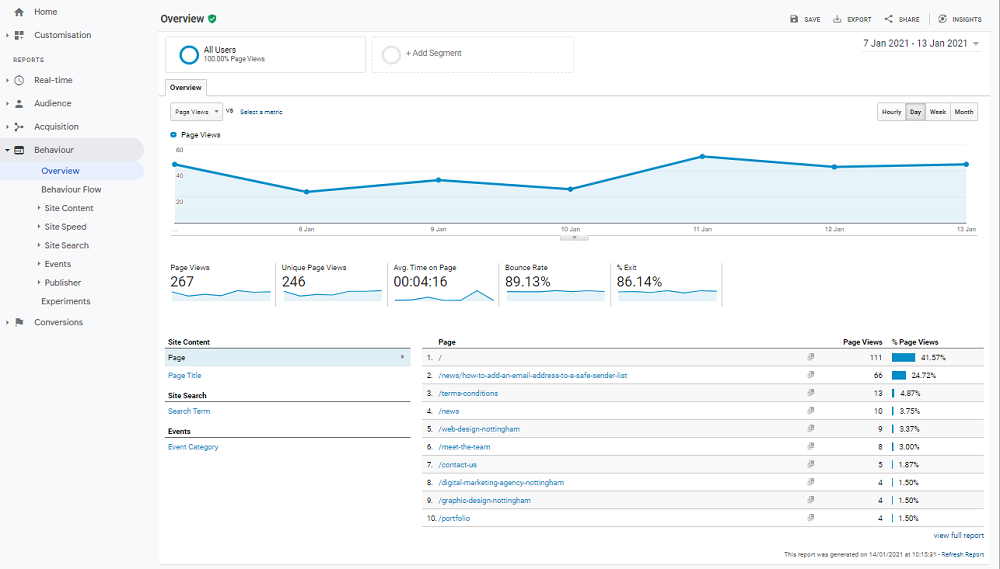Click the Acquisition branching icon

(x=19, y=127)
